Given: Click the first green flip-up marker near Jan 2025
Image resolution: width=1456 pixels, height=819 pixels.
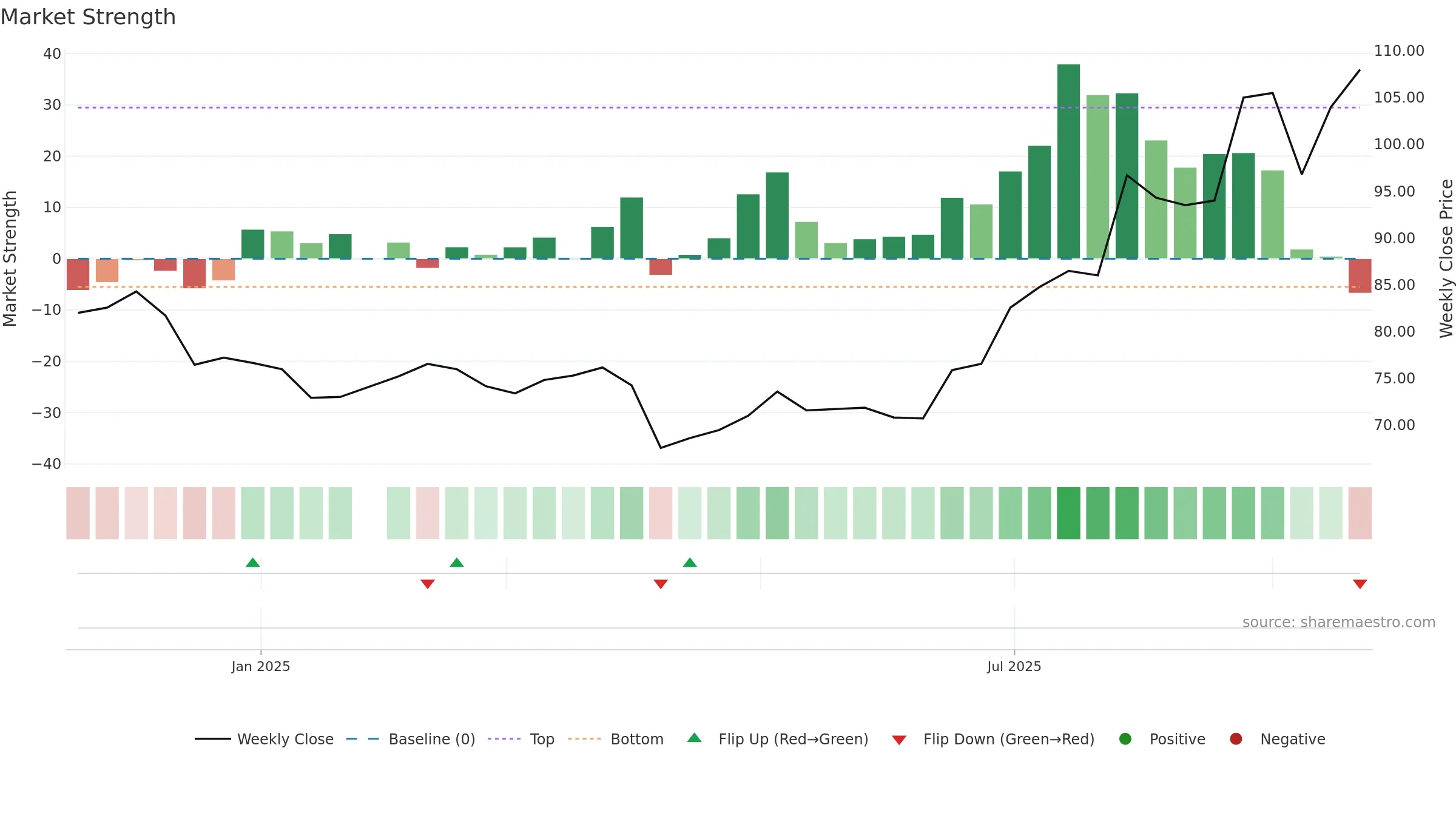Looking at the screenshot, I should point(253,562).
